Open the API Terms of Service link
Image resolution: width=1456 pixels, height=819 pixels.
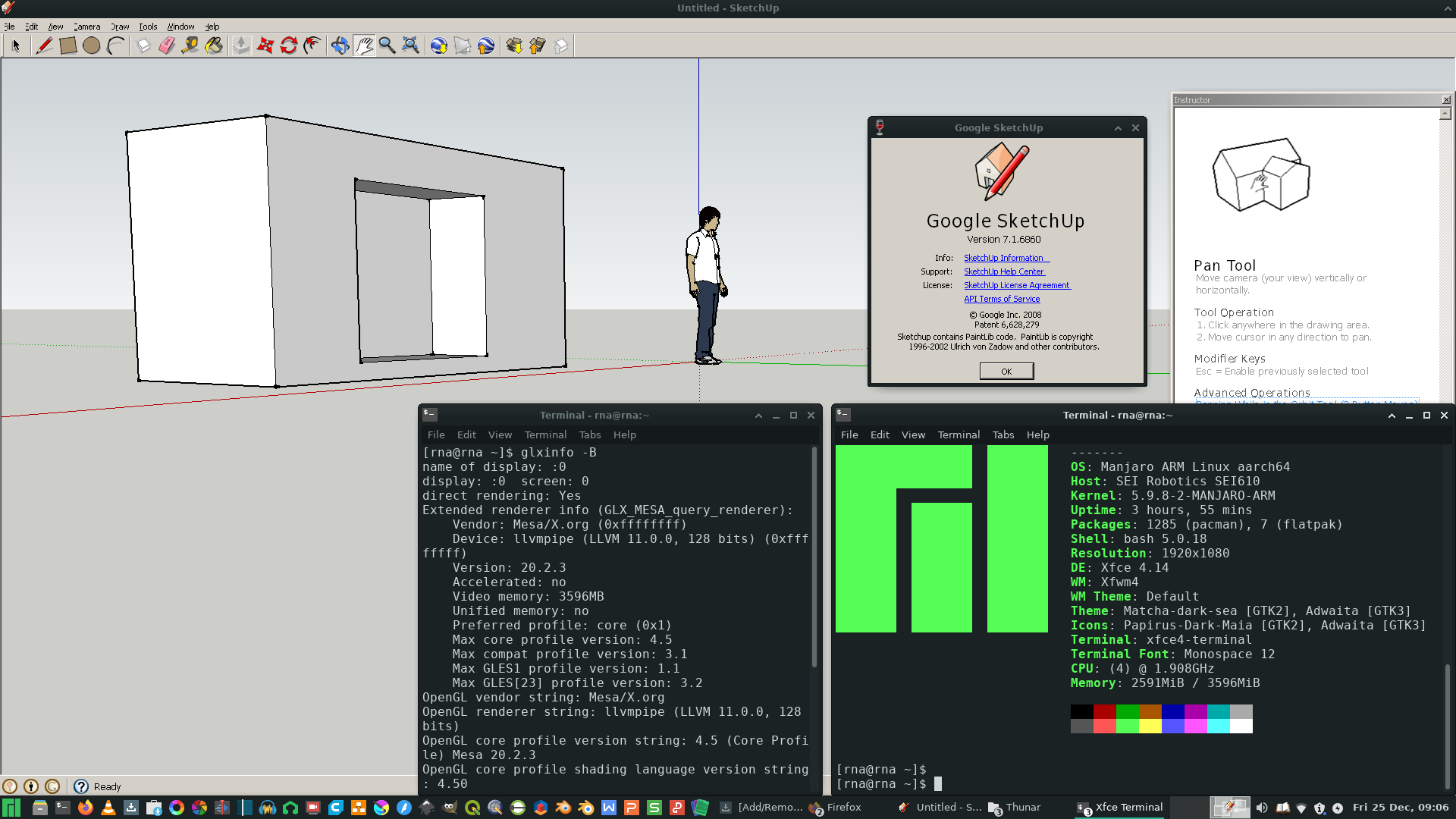[x=1002, y=299]
